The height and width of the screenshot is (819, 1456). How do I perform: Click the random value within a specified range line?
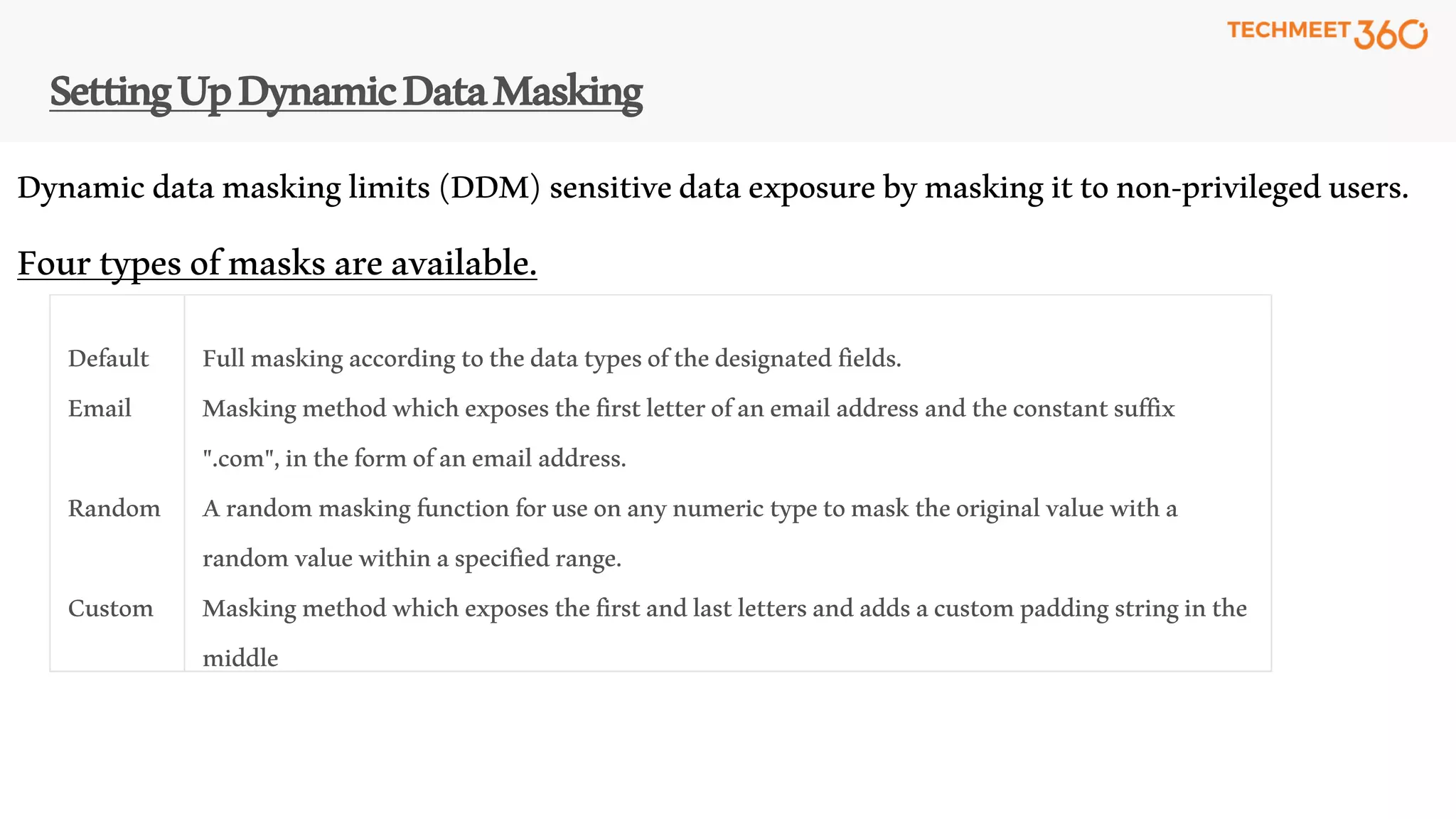412,558
